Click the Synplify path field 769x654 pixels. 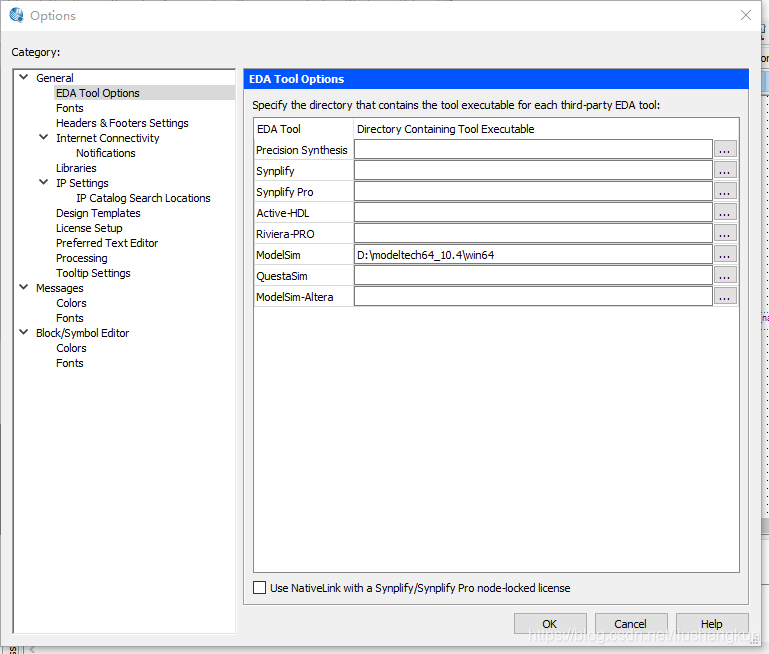tap(533, 171)
